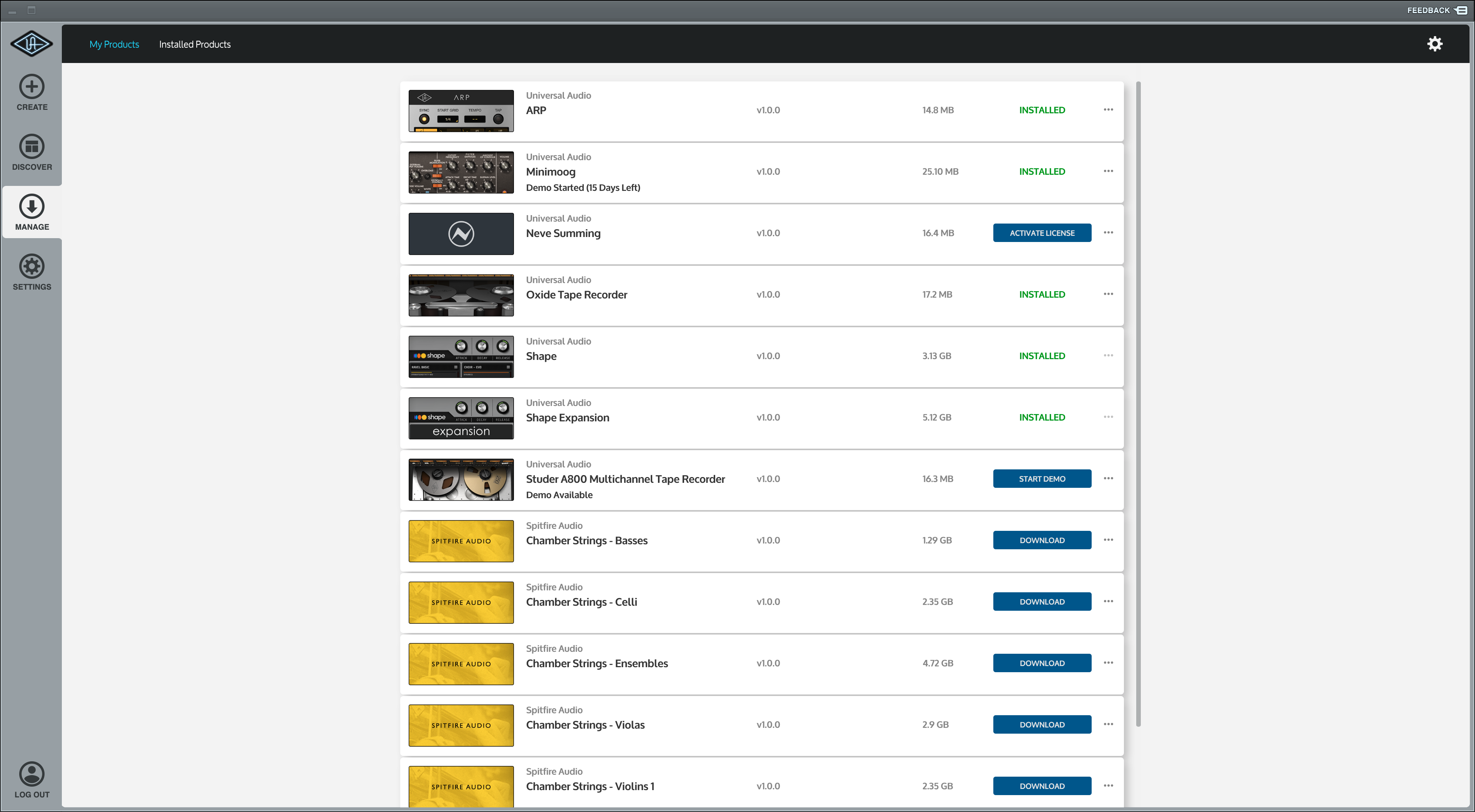Click the Log Out user icon

[31, 774]
